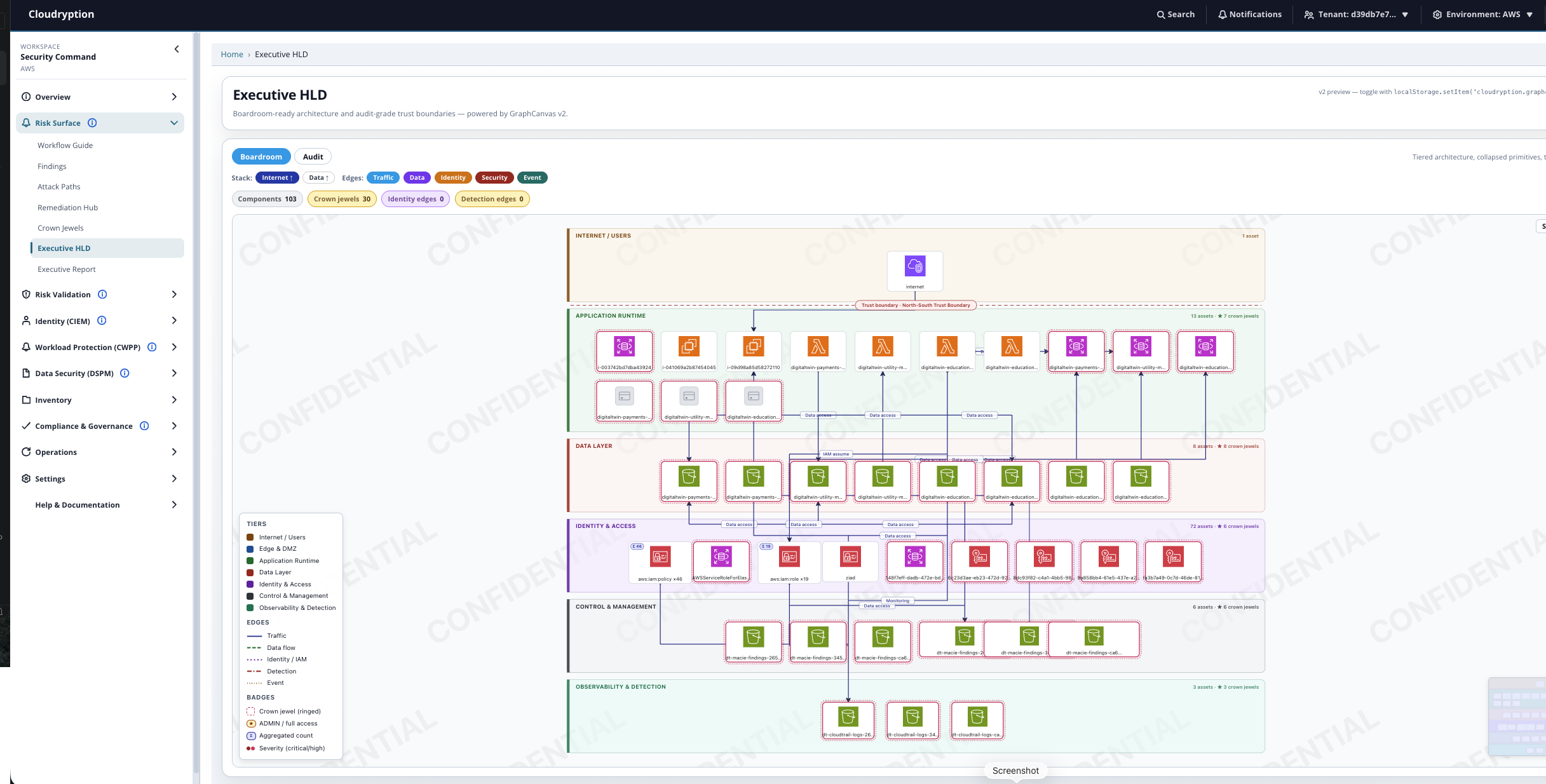
Task: Click the ziad IAM user node
Action: [850, 562]
